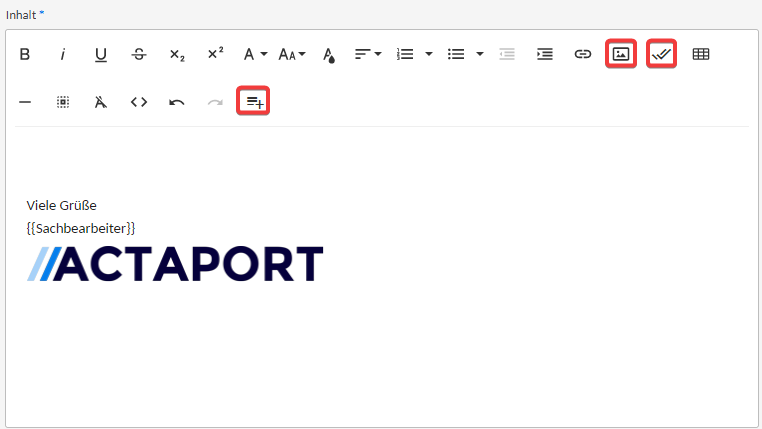The width and height of the screenshot is (762, 429).
Task: Click the double checkmark icon
Action: coord(661,54)
